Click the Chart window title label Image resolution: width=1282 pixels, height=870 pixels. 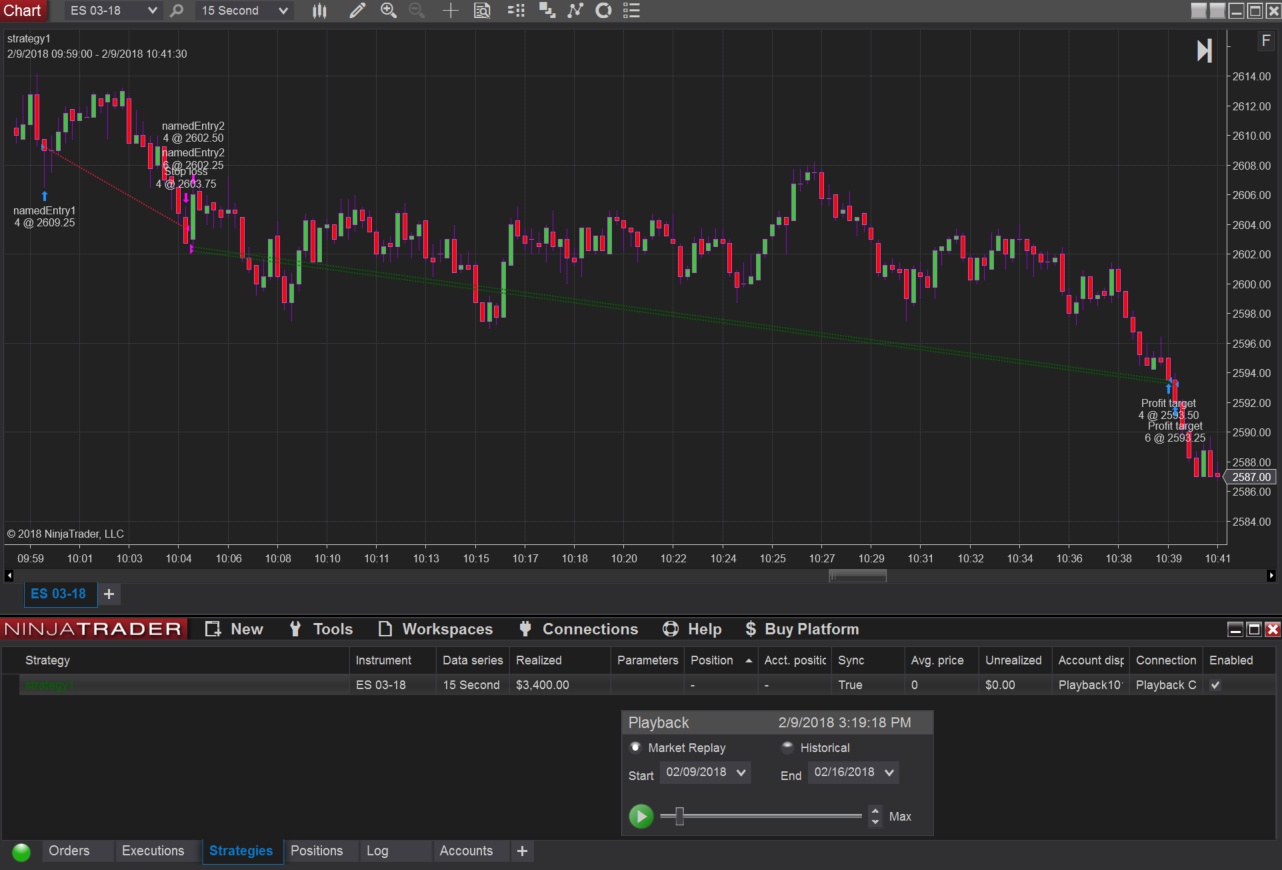[23, 11]
